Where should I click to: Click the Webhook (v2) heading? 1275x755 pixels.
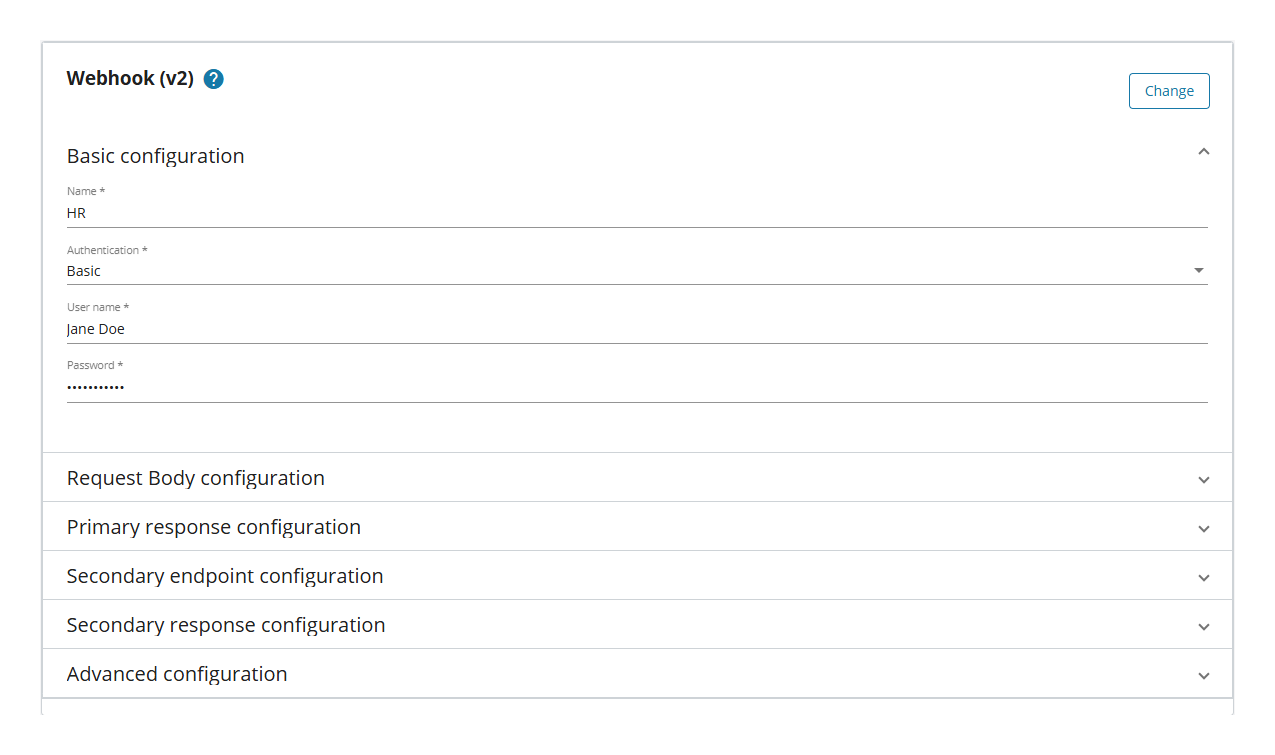[x=130, y=78]
